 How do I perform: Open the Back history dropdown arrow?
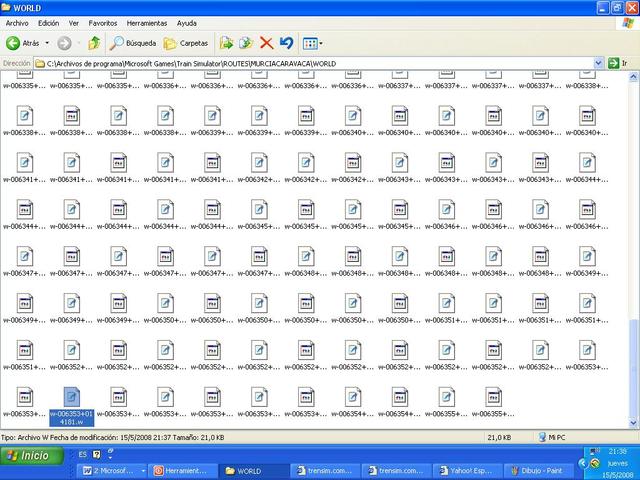point(48,43)
